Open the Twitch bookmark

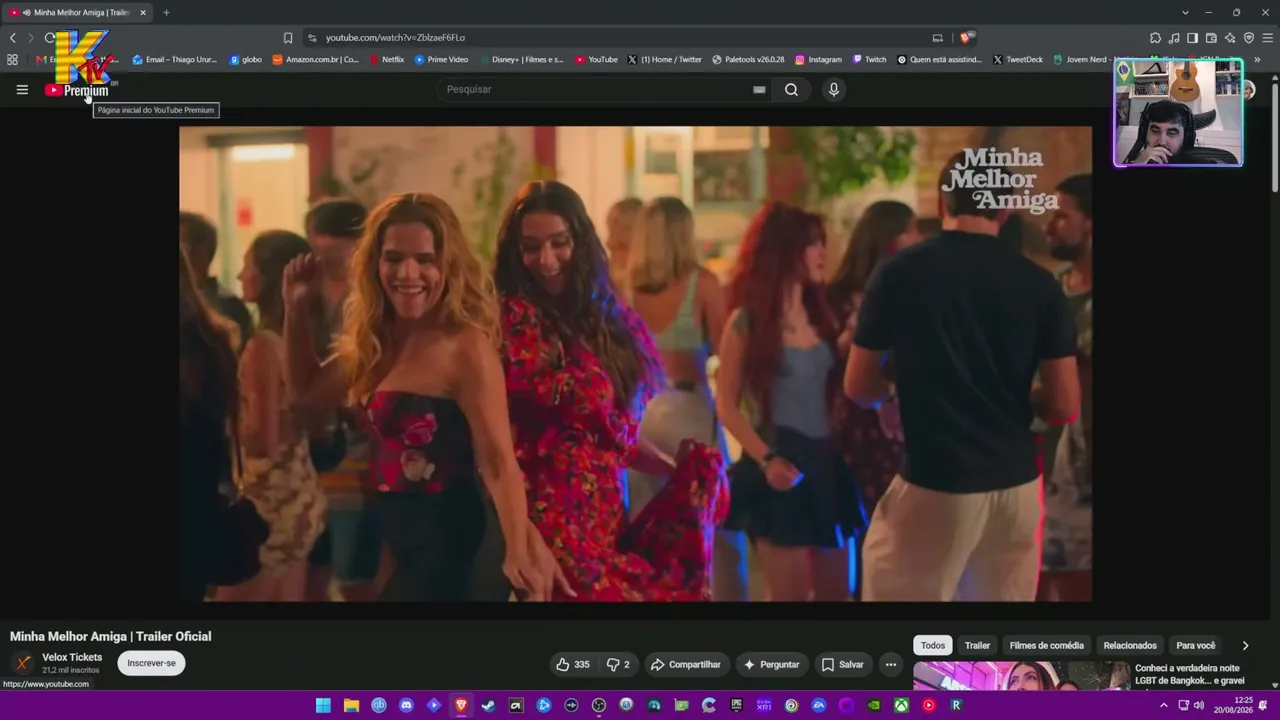[x=869, y=60]
